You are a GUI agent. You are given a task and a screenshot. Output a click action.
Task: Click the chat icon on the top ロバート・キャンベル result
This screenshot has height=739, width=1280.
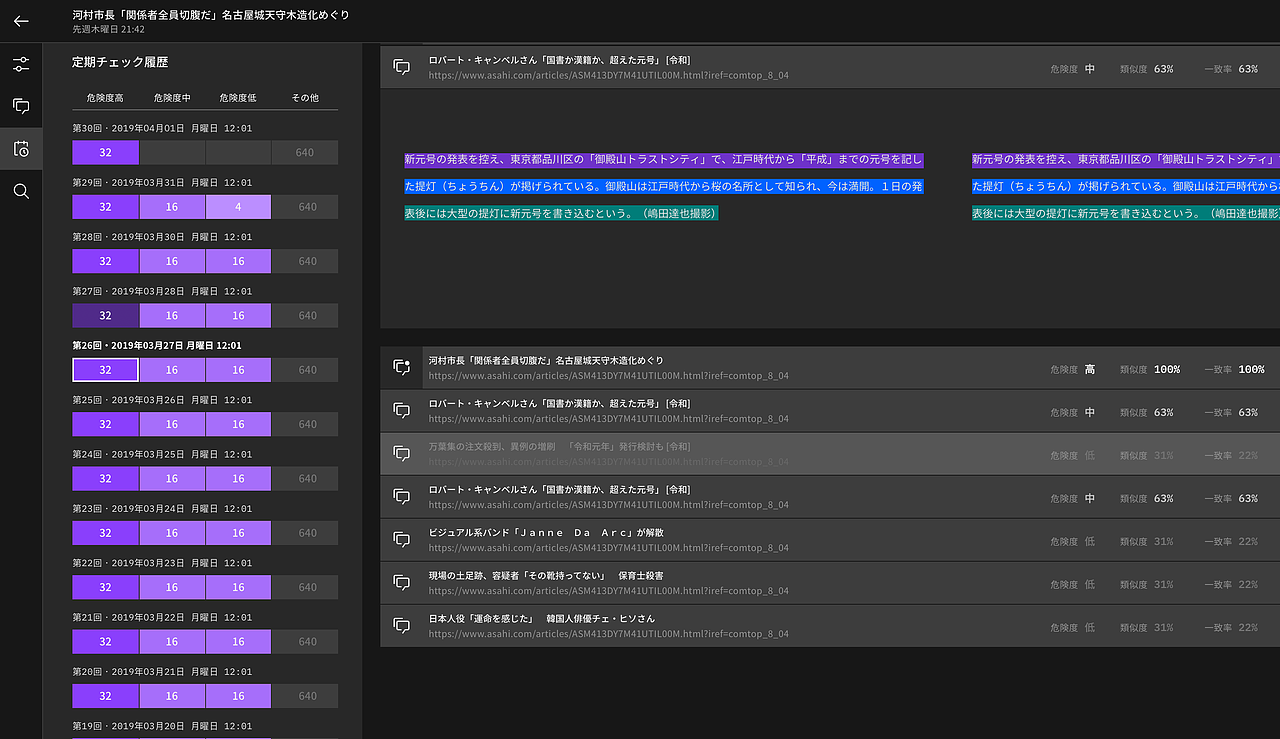[x=401, y=66]
